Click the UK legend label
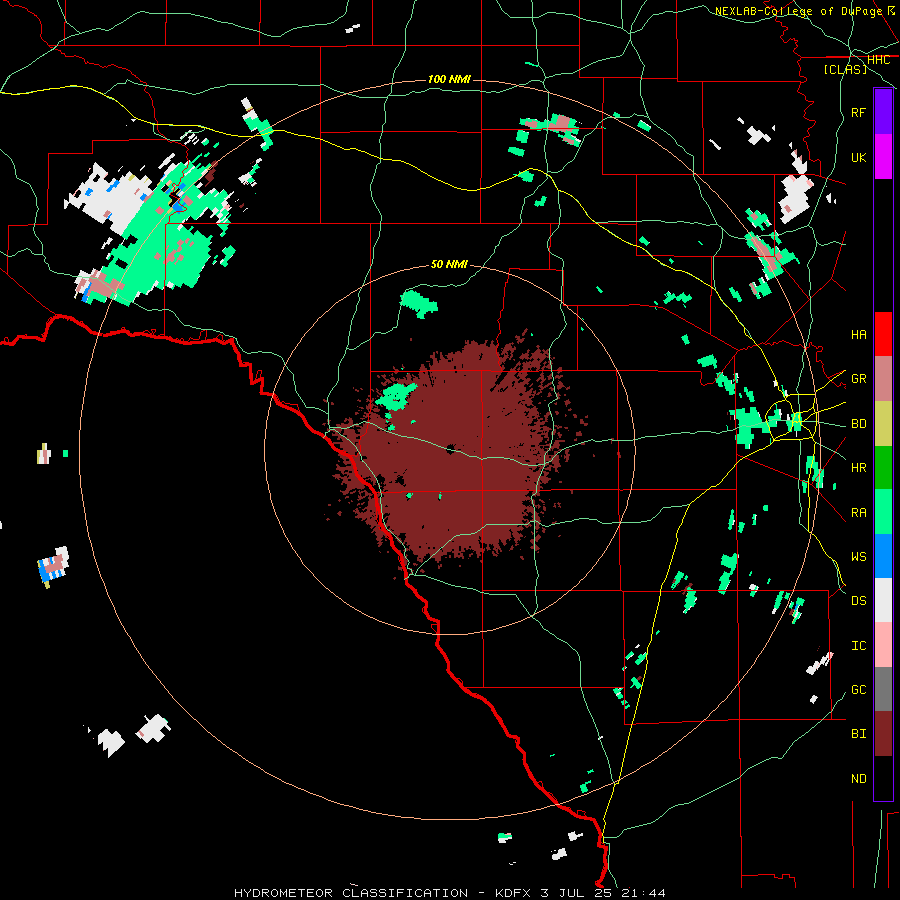 pos(858,157)
